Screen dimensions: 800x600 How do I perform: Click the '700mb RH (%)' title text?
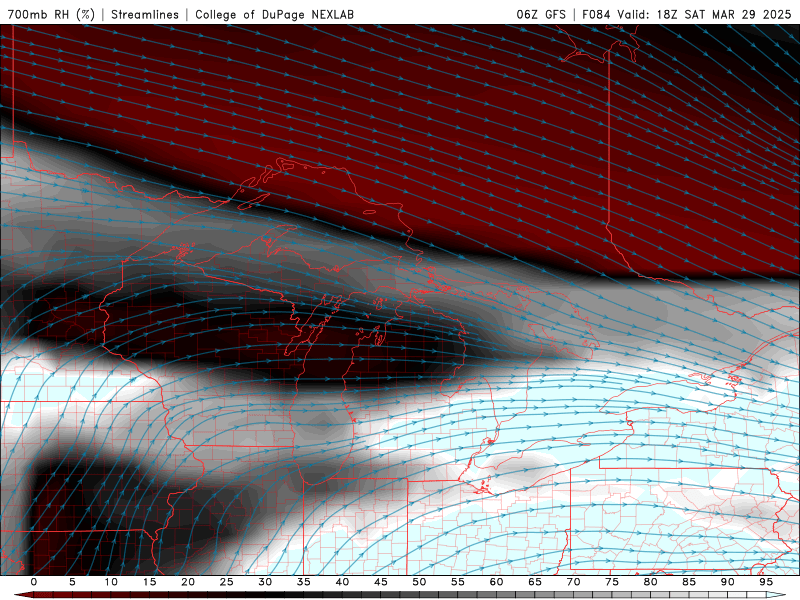pyautogui.click(x=51, y=14)
